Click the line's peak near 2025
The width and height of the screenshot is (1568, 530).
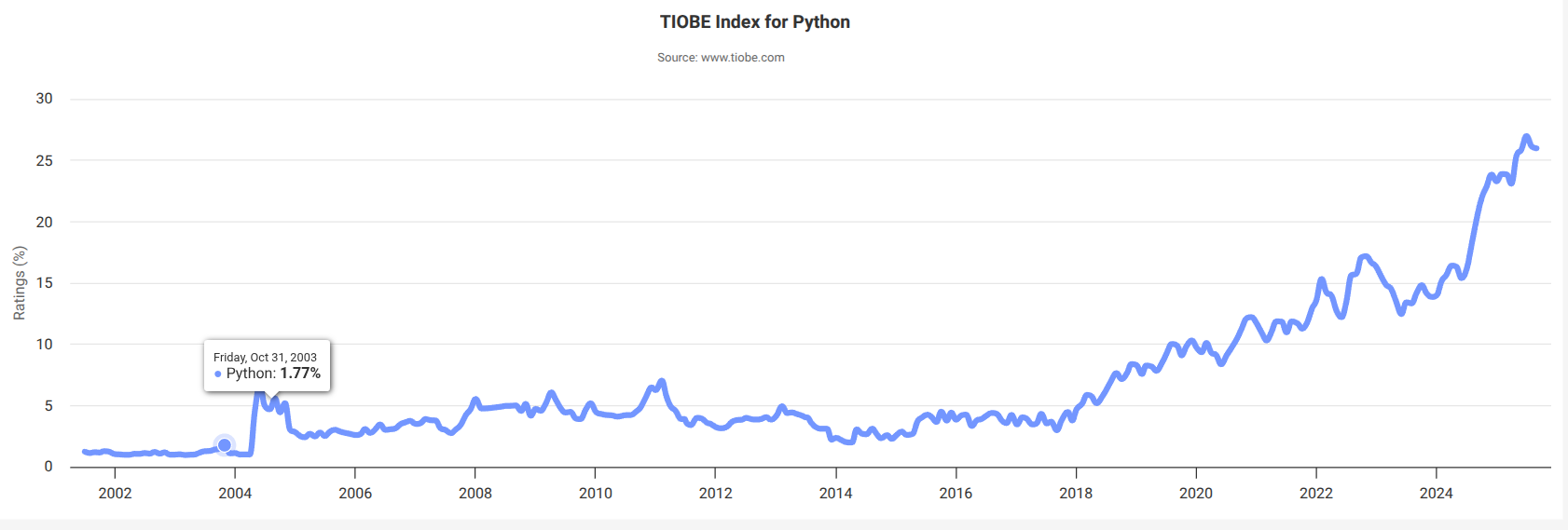point(1526,137)
